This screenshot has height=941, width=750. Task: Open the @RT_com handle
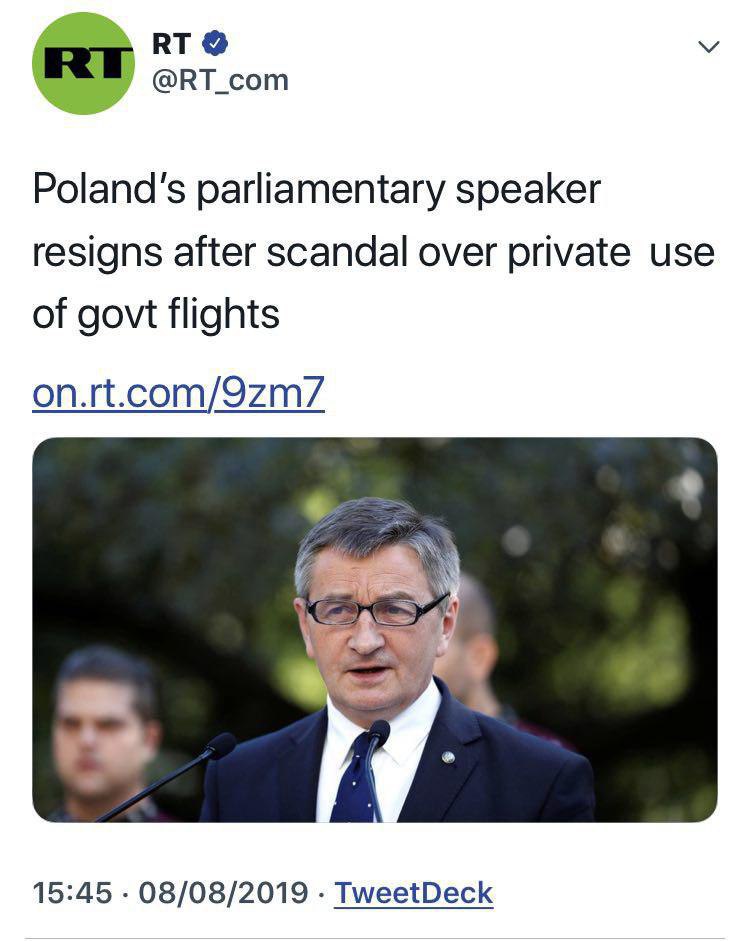tap(220, 80)
